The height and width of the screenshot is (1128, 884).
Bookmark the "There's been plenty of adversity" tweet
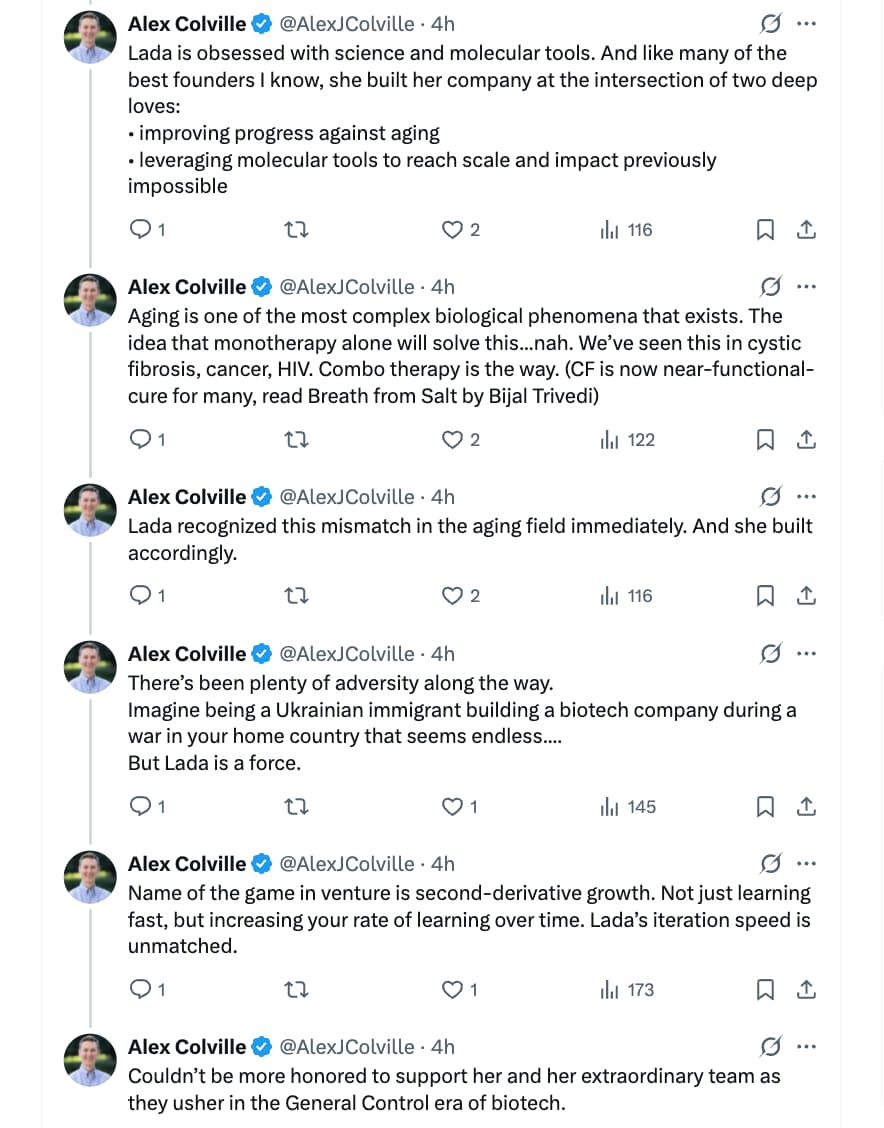(765, 807)
